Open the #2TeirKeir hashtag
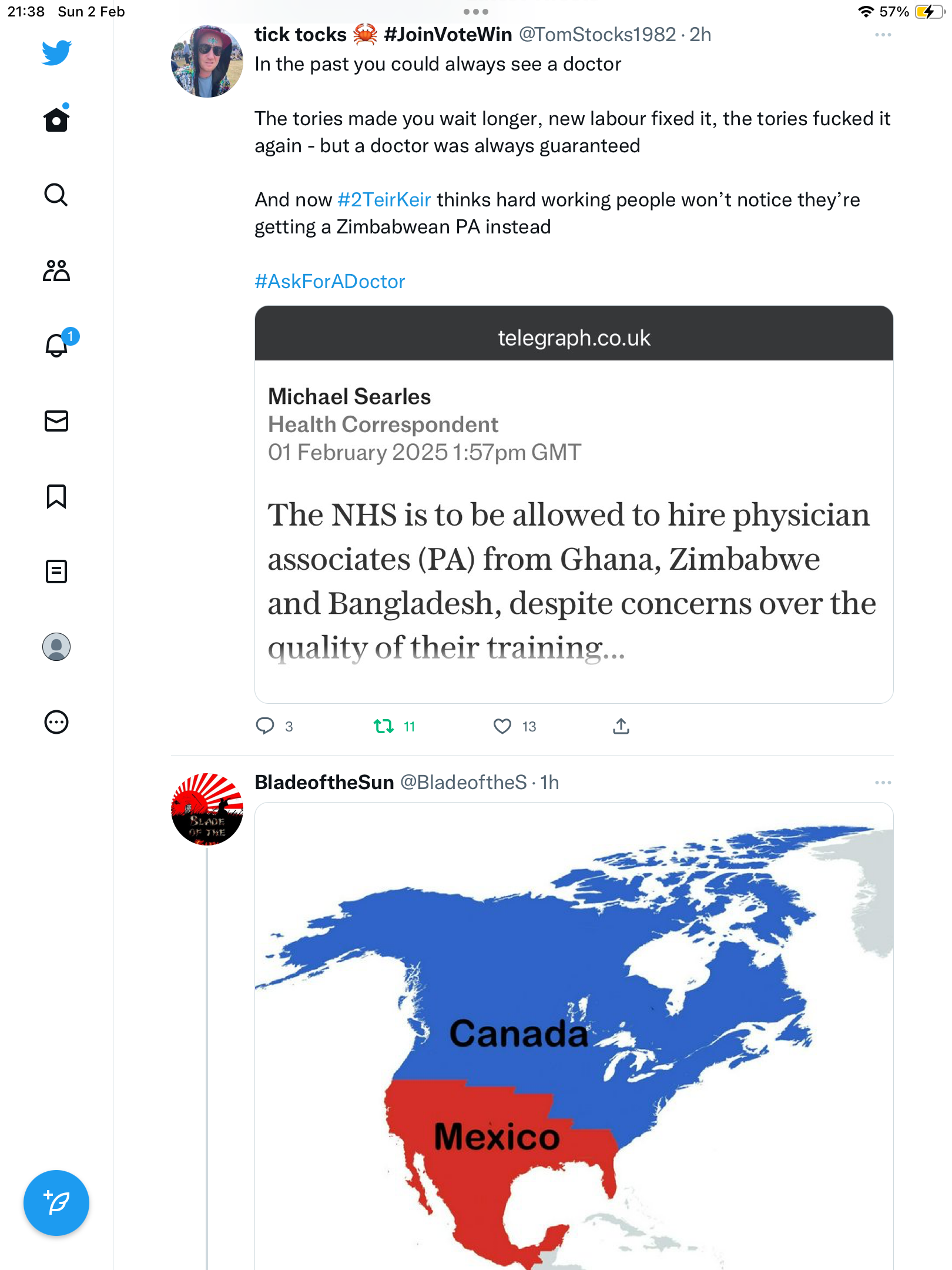The width and height of the screenshot is (952, 1270). [x=384, y=200]
